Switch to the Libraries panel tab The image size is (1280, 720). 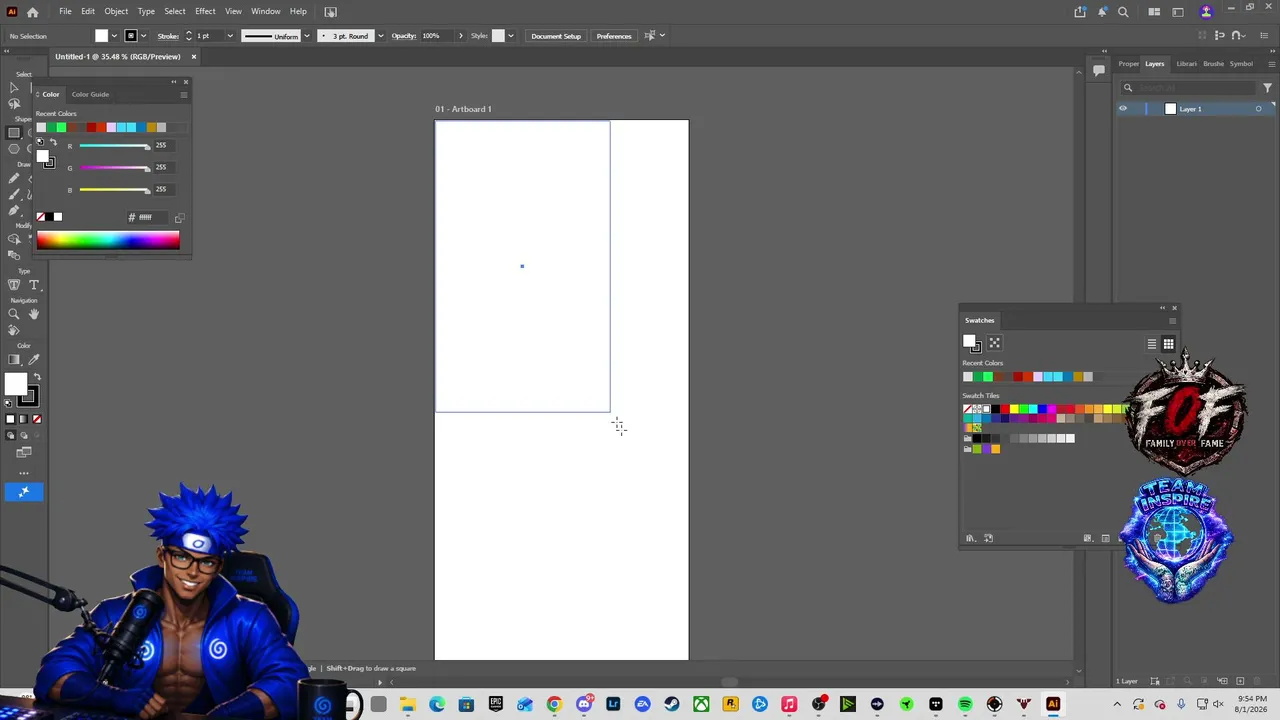point(1186,64)
